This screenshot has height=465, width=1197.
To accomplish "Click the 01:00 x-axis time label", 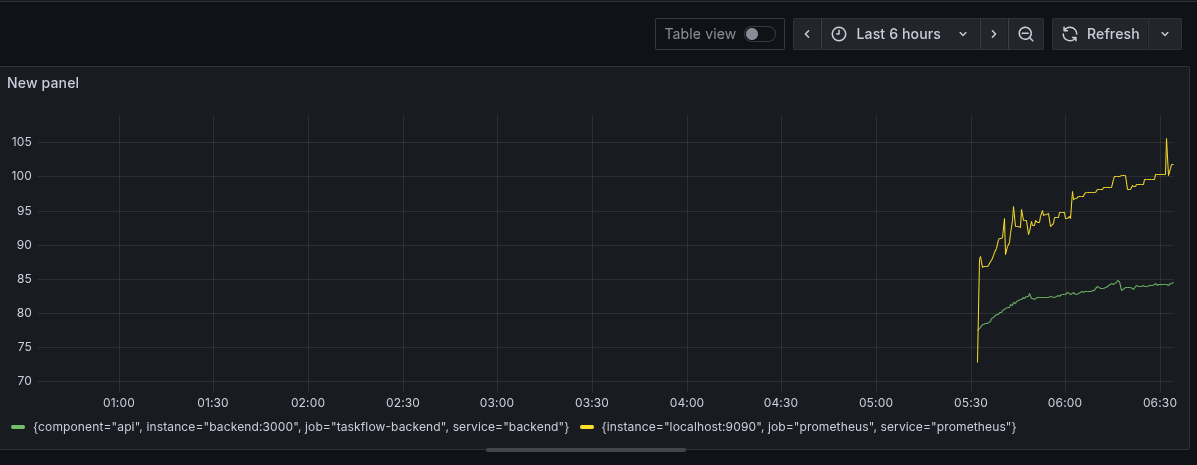I will click(118, 402).
